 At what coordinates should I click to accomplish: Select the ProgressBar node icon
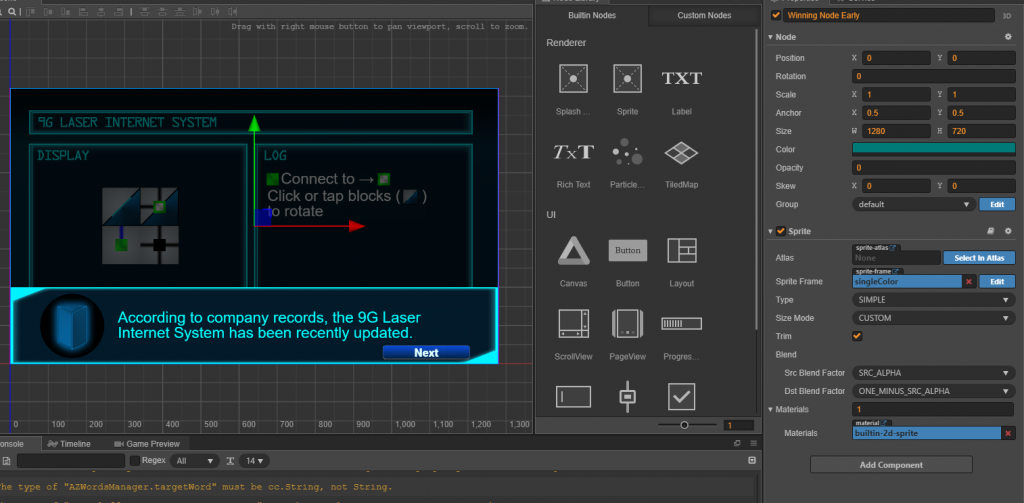point(681,323)
